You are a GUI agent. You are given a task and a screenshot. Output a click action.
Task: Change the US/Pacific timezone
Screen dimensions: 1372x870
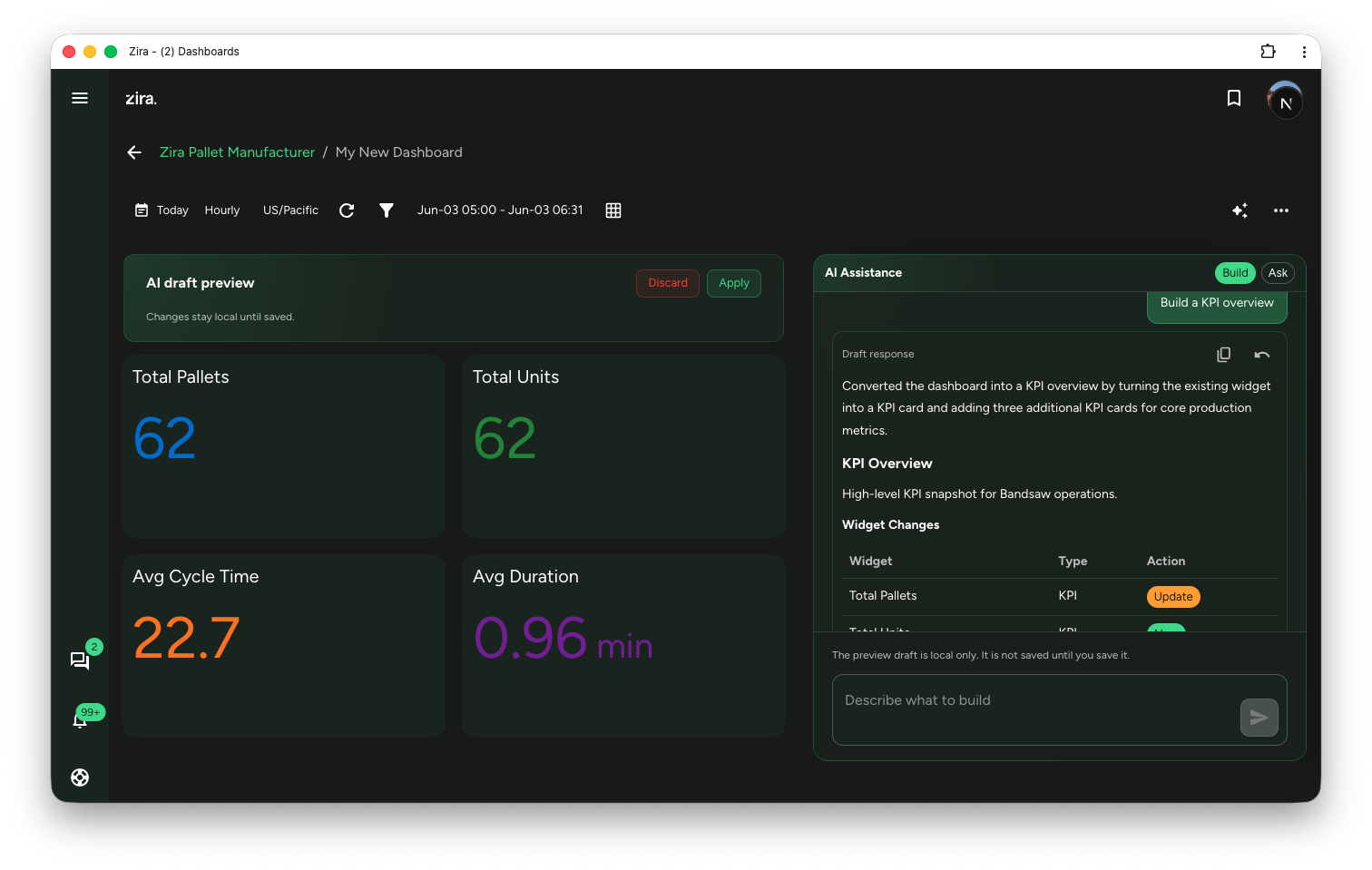coord(290,210)
